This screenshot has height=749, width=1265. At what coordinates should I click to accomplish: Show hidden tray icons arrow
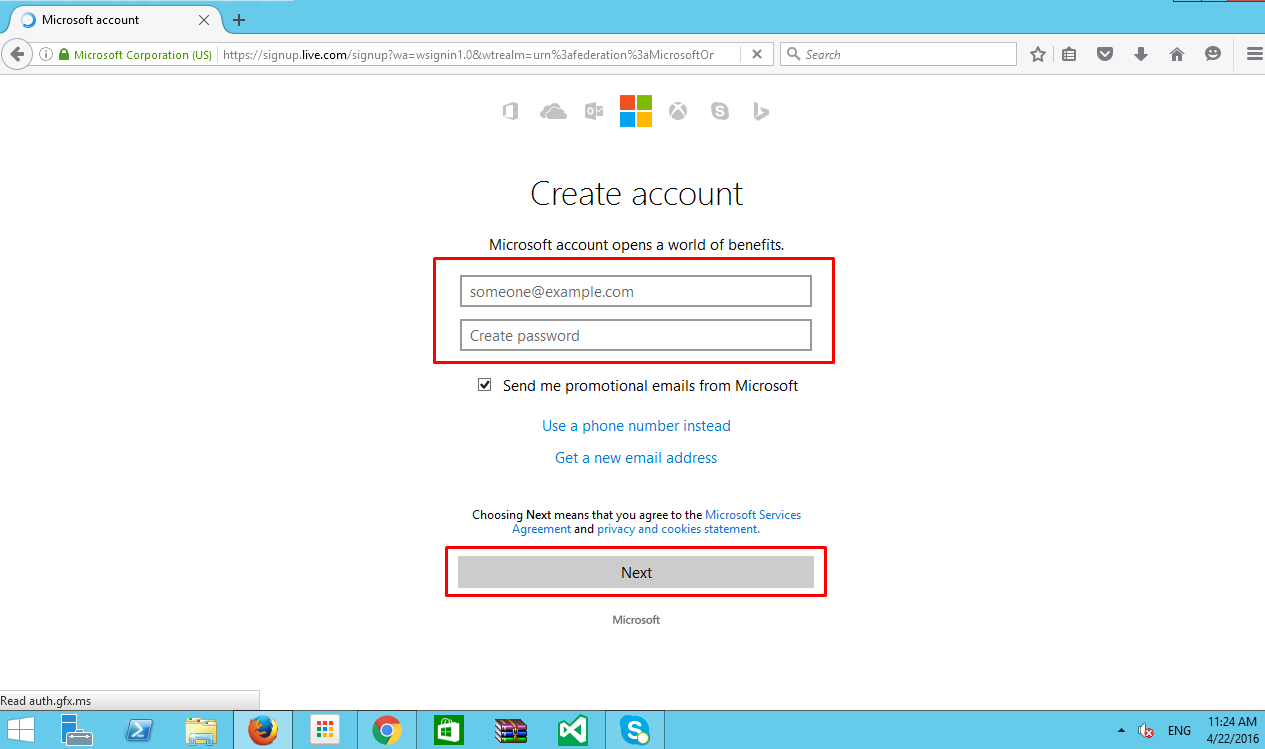click(x=1120, y=731)
